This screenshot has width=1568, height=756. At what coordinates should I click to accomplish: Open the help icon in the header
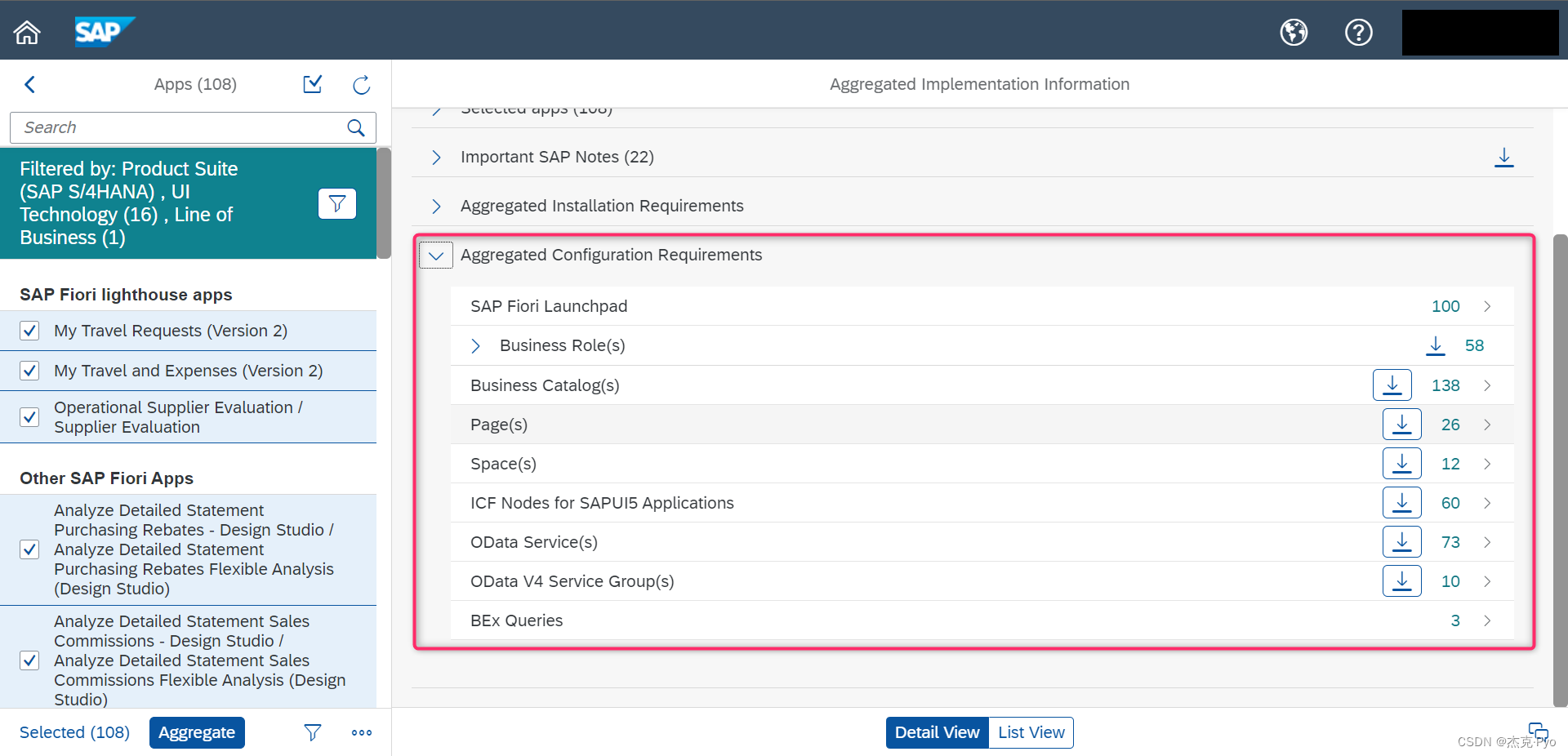[x=1358, y=32]
